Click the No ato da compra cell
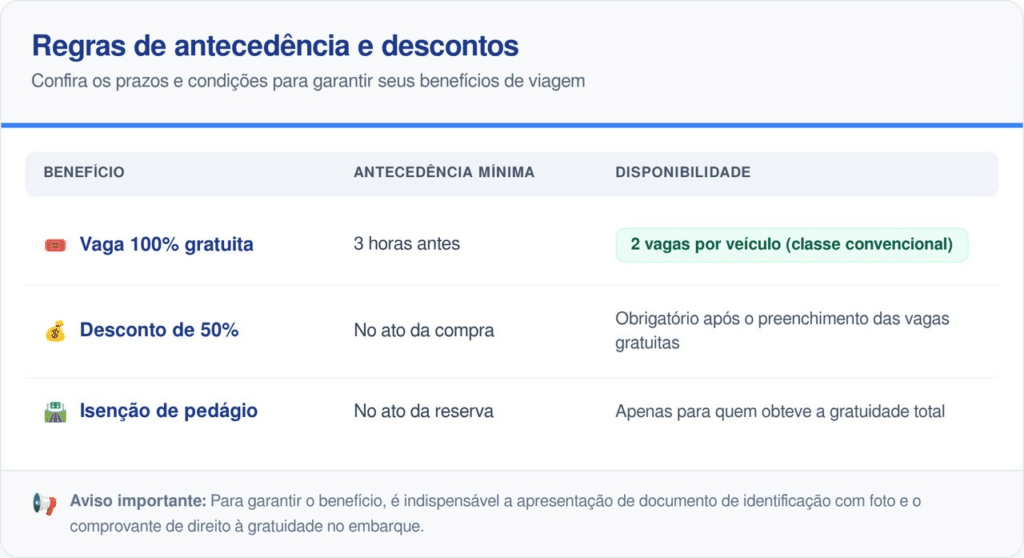This screenshot has height=558, width=1024. pyautogui.click(x=424, y=331)
